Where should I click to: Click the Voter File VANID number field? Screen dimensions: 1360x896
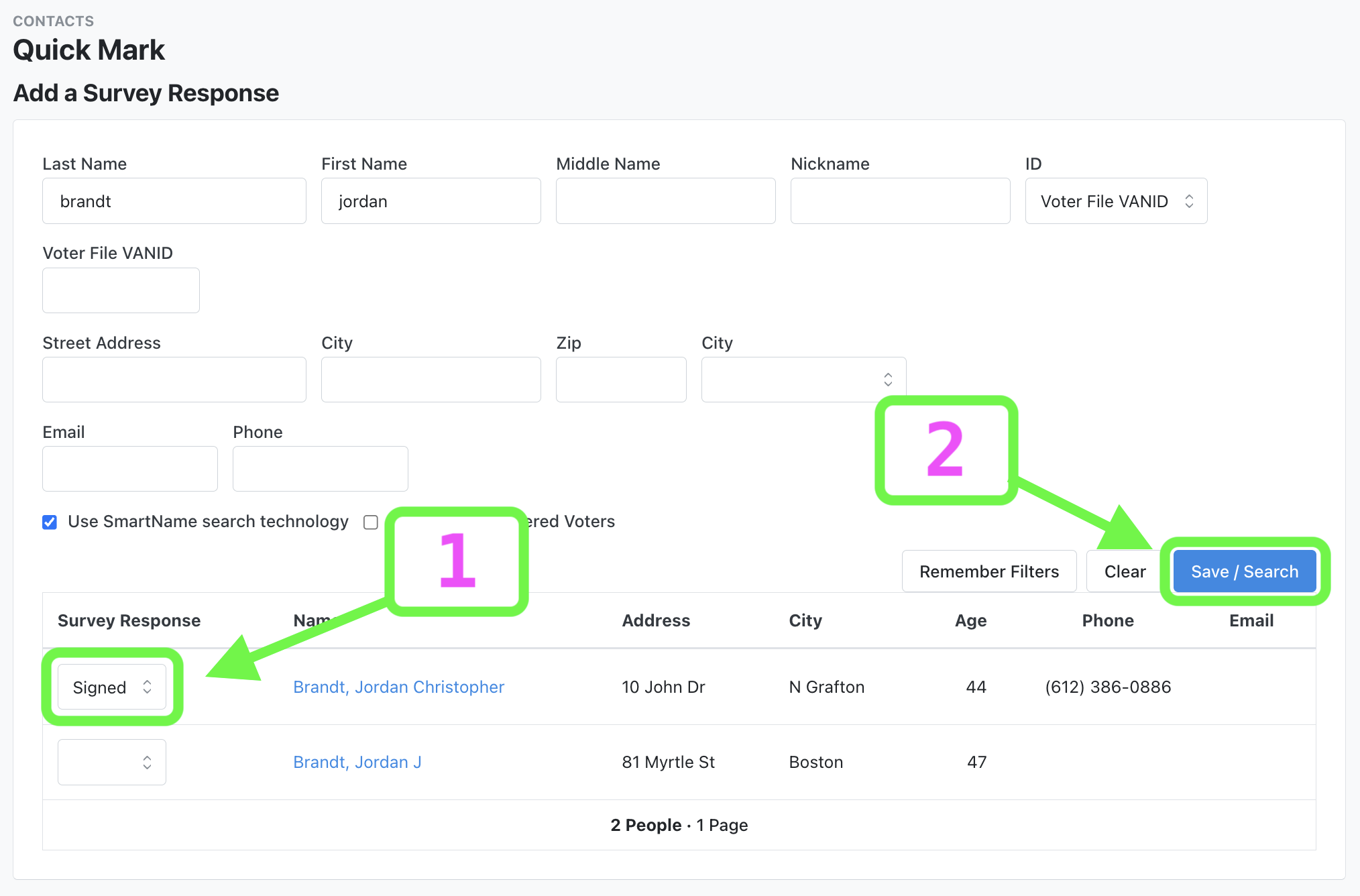121,290
